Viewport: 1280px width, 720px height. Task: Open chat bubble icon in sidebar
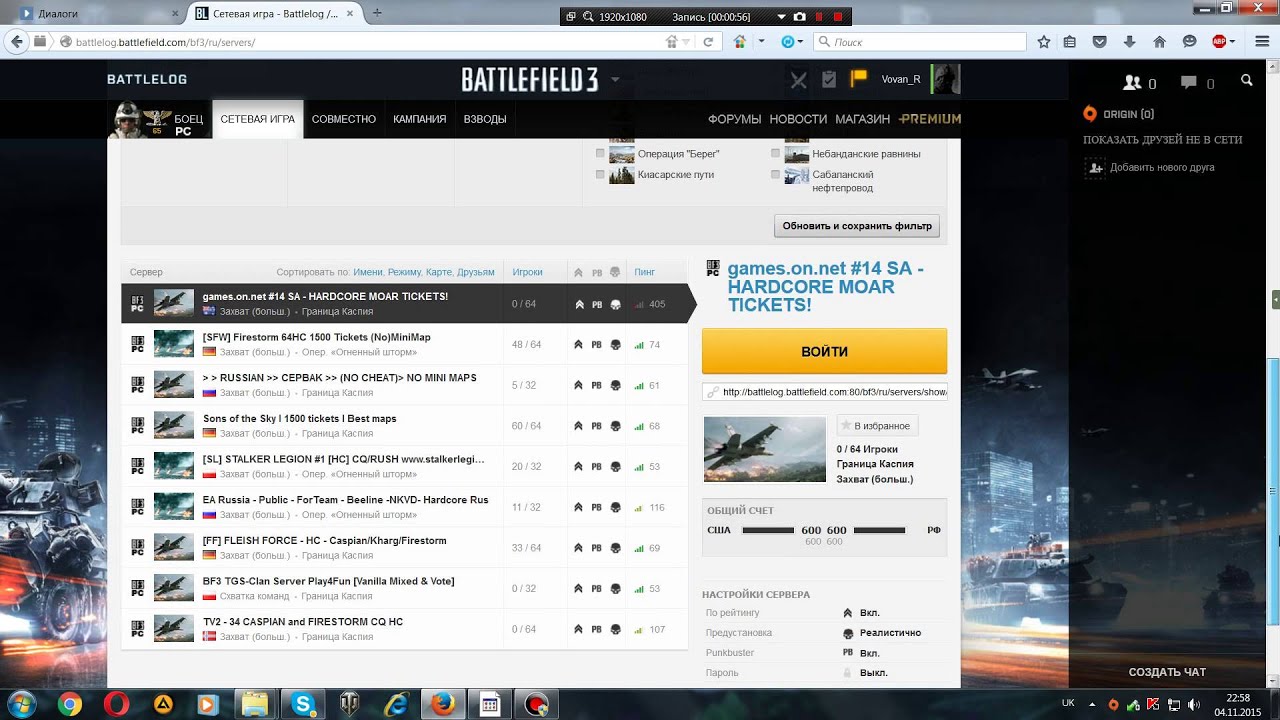click(x=1188, y=83)
